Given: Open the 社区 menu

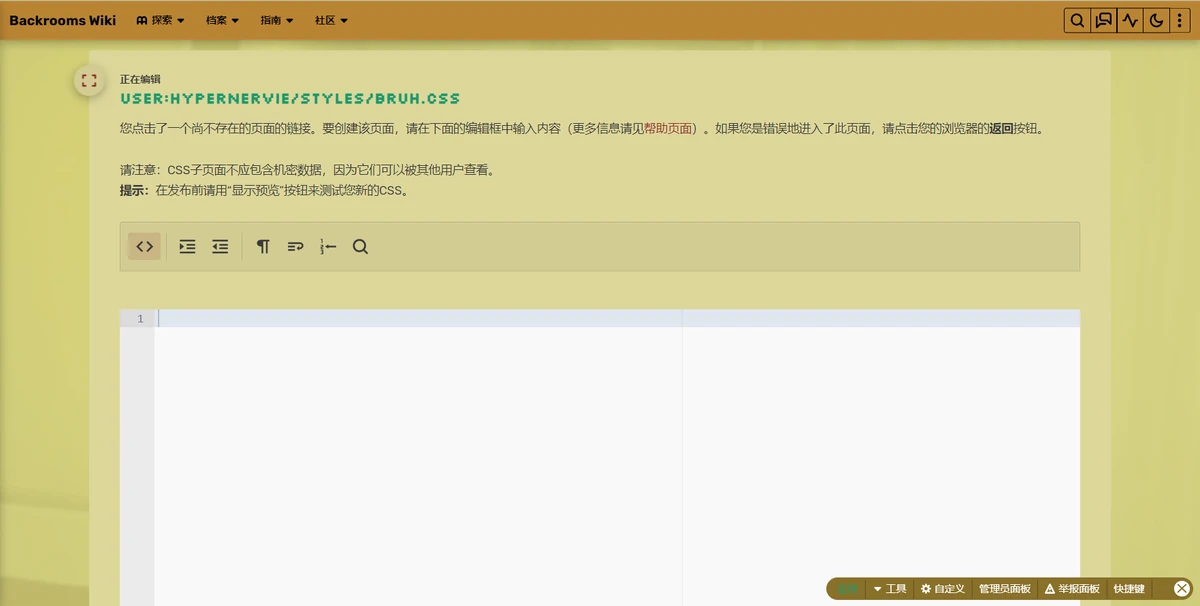Looking at the screenshot, I should pos(330,19).
